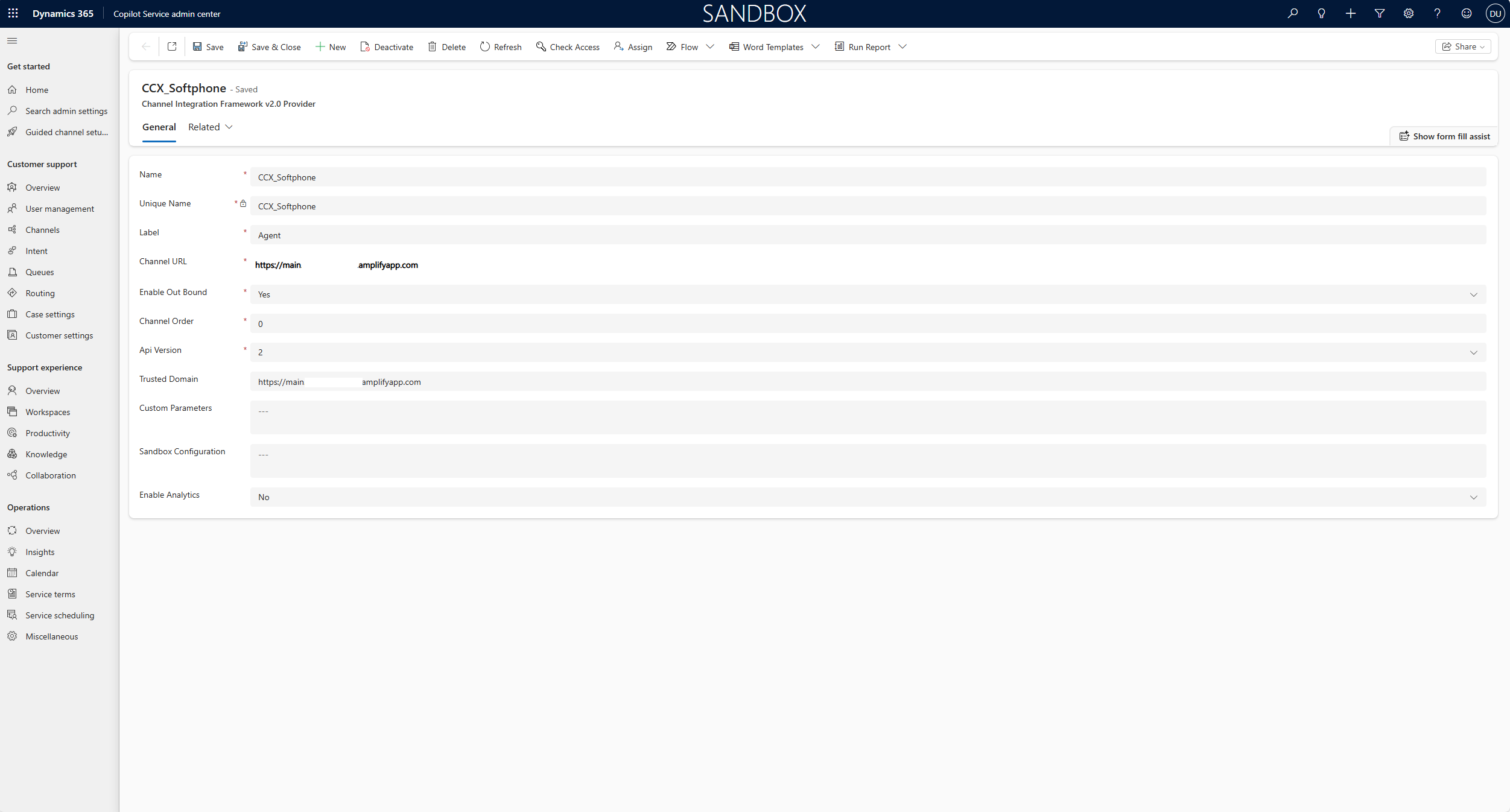Expand the Enable Analytics dropdown
This screenshot has height=812, width=1510.
pyautogui.click(x=1473, y=497)
